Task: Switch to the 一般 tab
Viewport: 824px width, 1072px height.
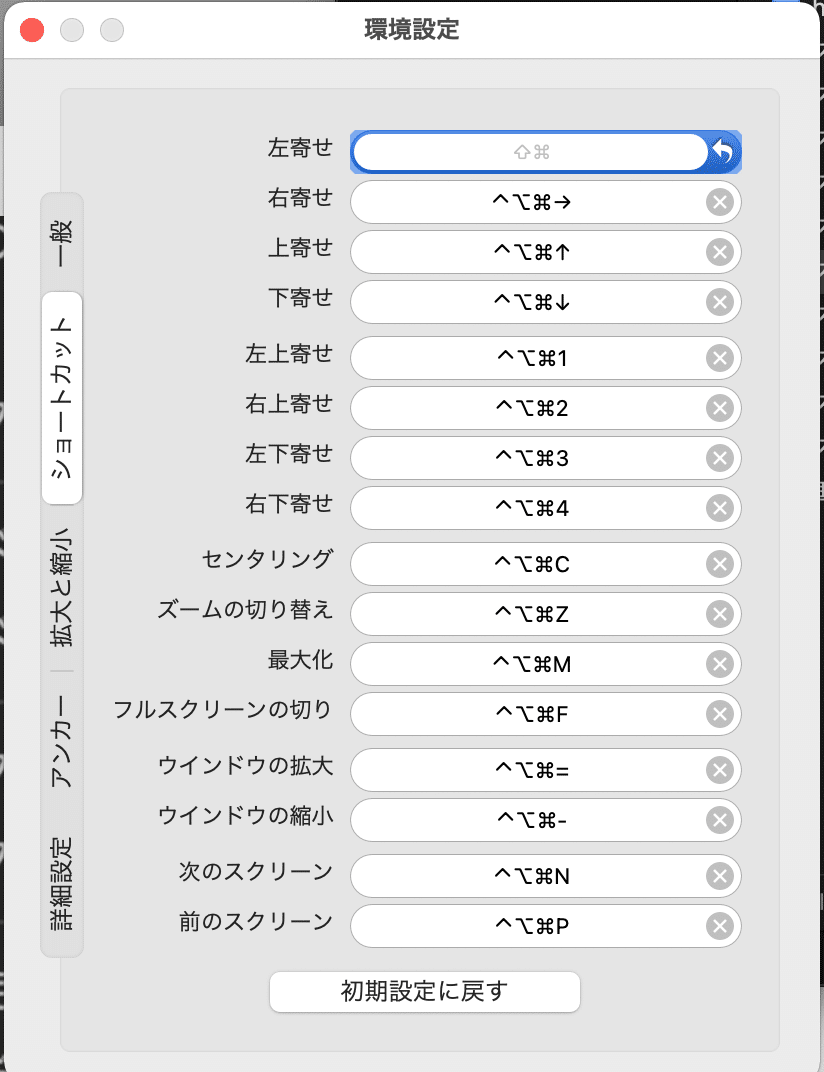Action: tap(62, 241)
